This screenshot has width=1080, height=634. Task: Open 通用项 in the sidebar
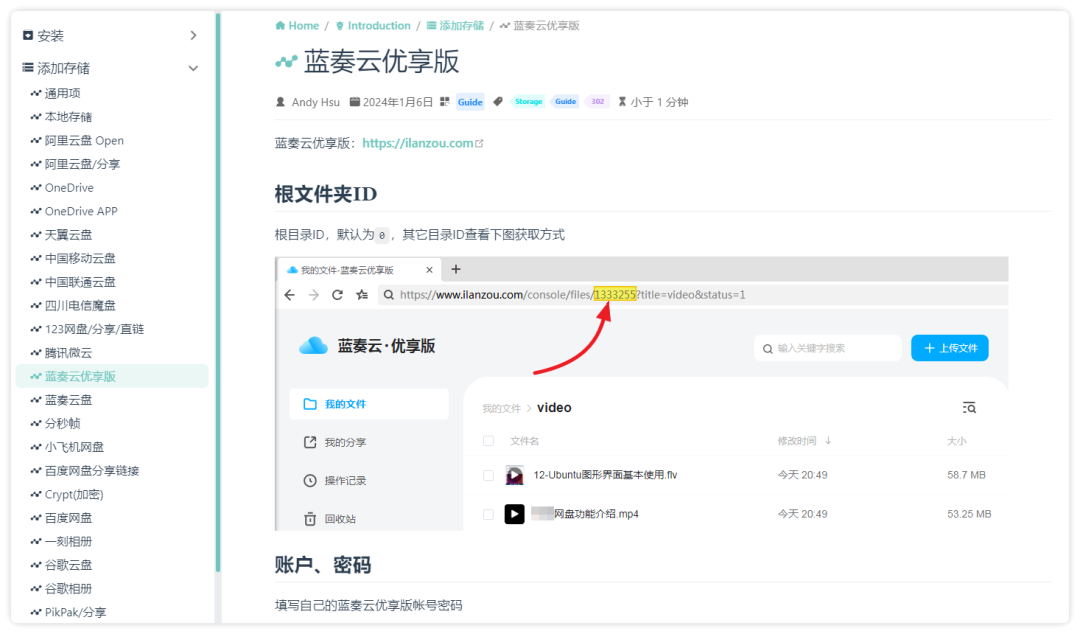pyautogui.click(x=112, y=93)
